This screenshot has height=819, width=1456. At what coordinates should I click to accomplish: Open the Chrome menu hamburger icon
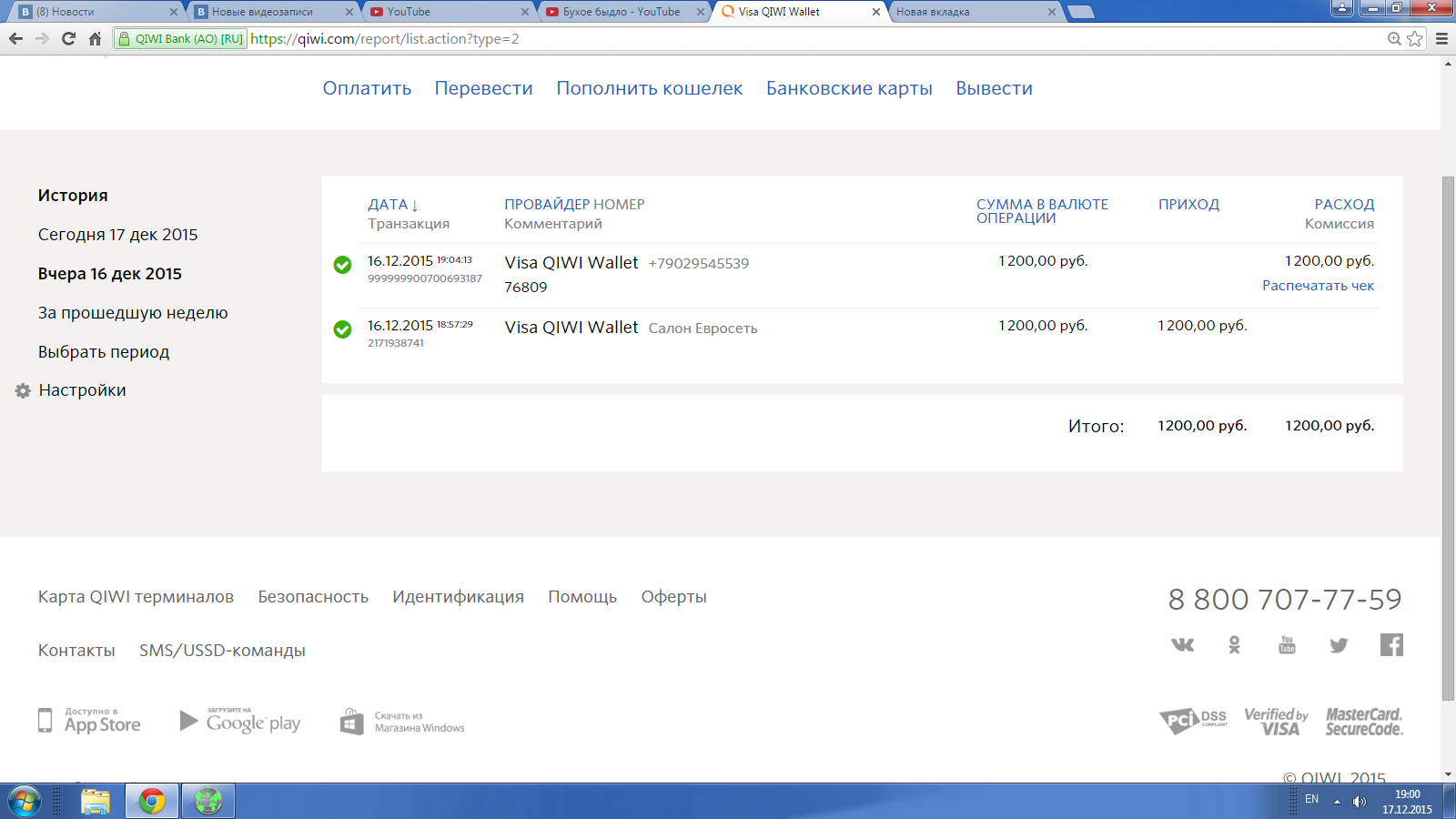[x=1441, y=38]
